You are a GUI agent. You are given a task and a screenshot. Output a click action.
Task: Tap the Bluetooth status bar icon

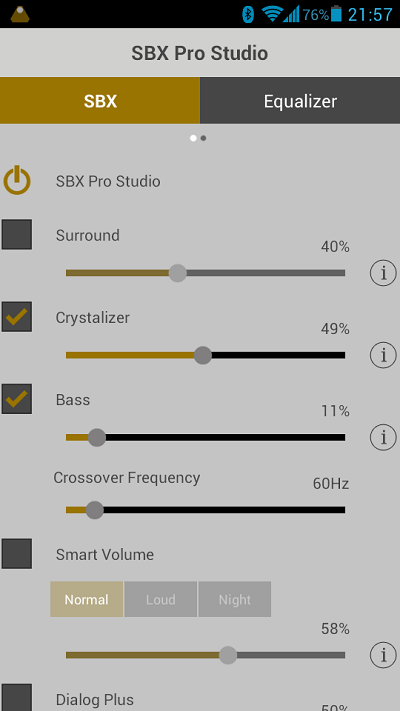(x=248, y=15)
